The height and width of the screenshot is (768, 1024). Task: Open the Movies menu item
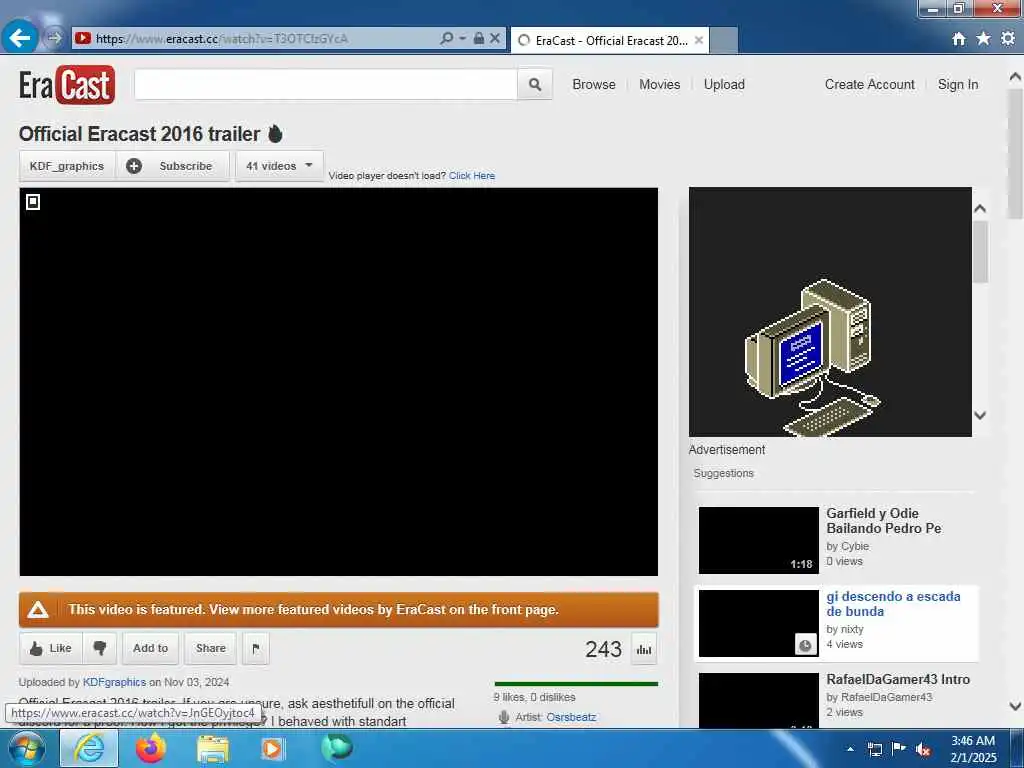click(660, 84)
